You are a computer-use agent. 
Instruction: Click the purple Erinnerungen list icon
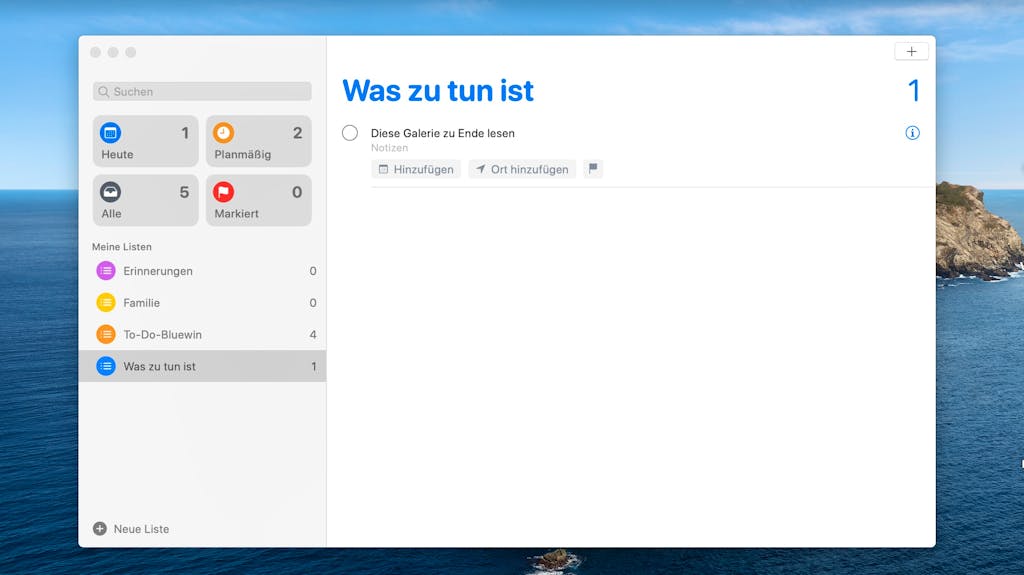coord(106,271)
